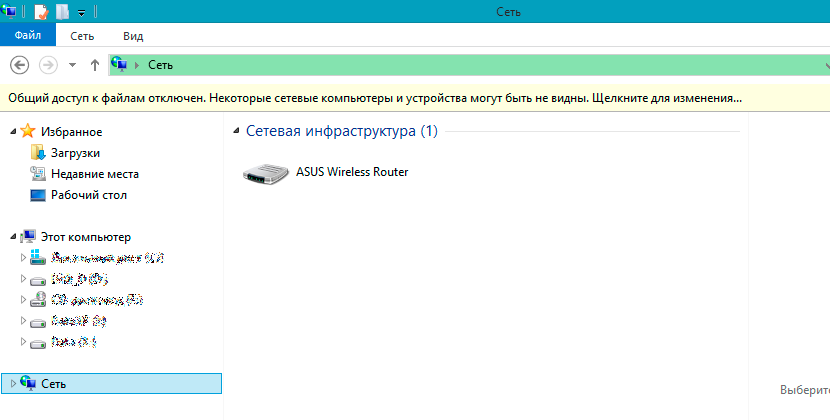Image resolution: width=830 pixels, height=420 pixels.
Task: Click the Properties quick access icon
Action: click(x=41, y=12)
